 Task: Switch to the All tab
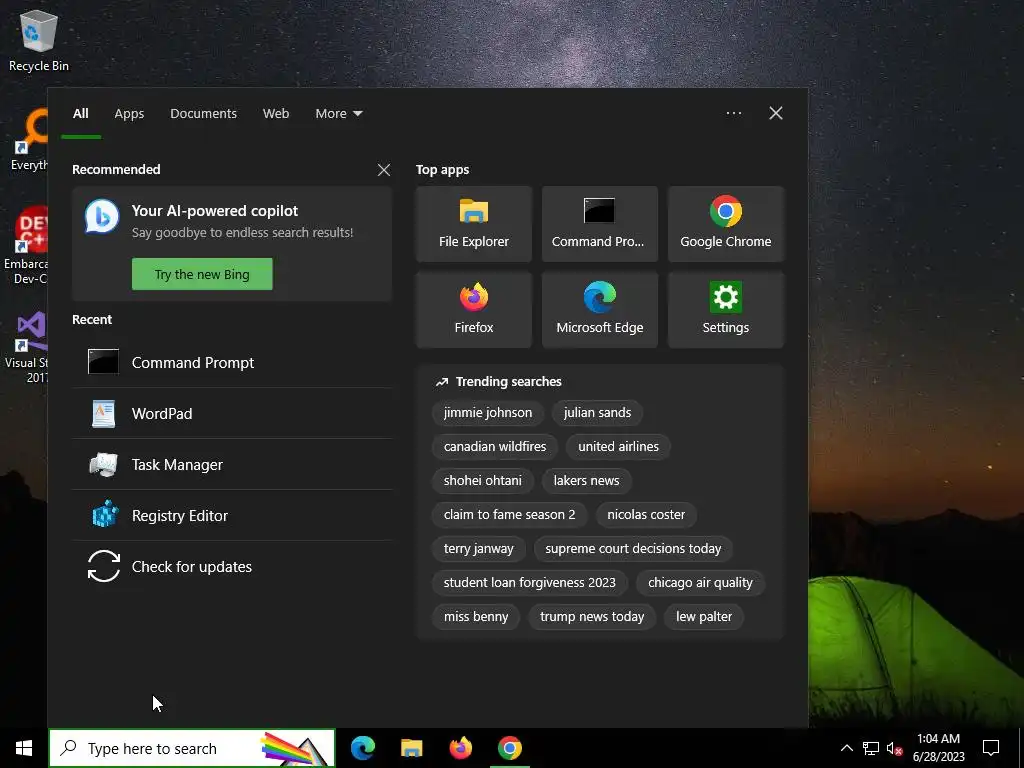click(x=80, y=114)
